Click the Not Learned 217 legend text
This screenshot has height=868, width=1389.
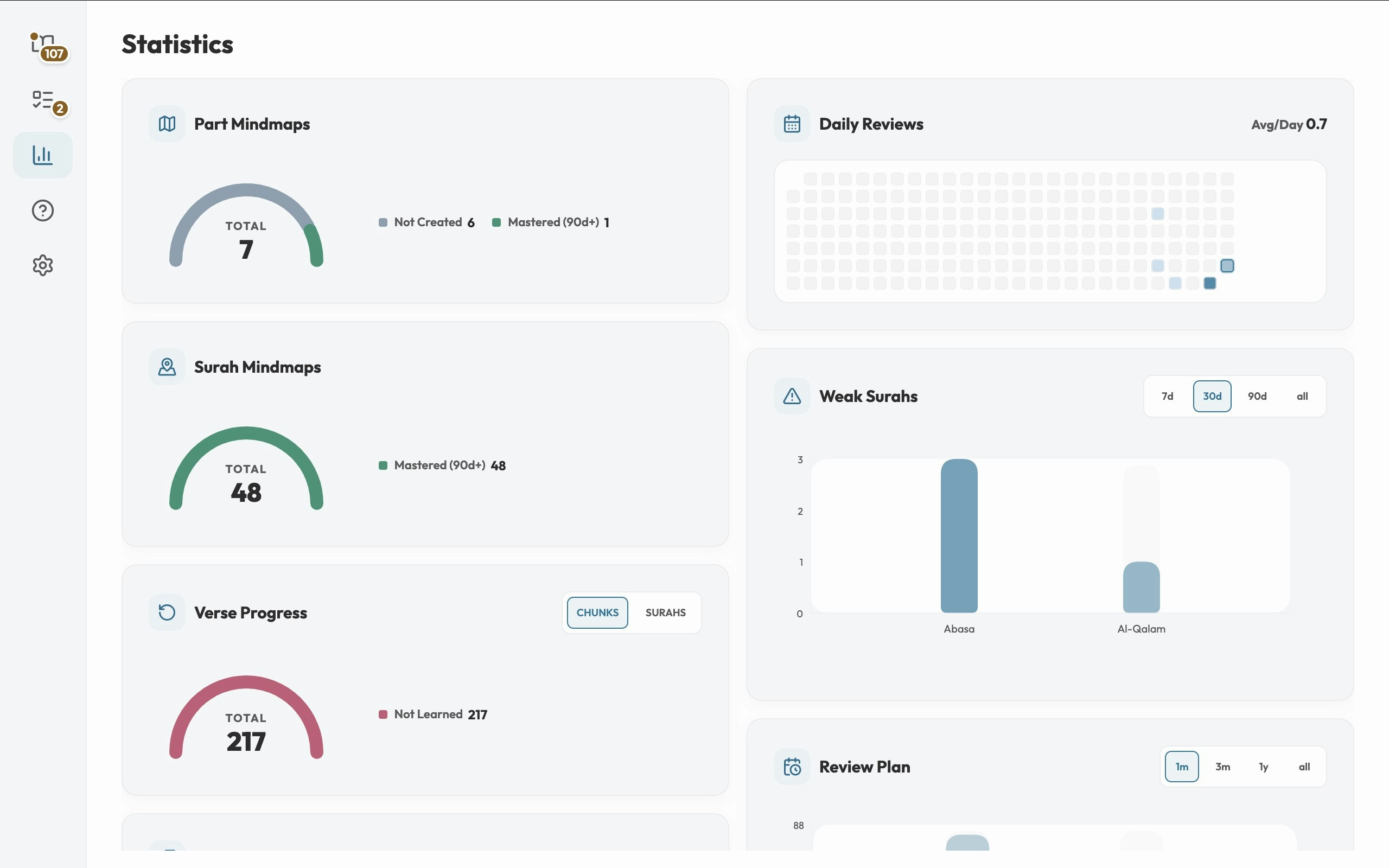click(x=441, y=714)
